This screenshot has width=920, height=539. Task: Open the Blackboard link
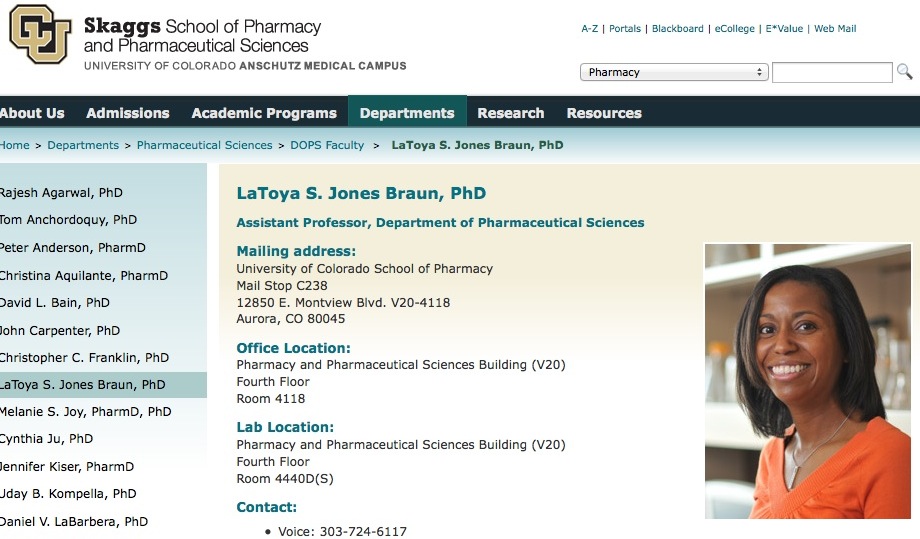pyautogui.click(x=677, y=29)
